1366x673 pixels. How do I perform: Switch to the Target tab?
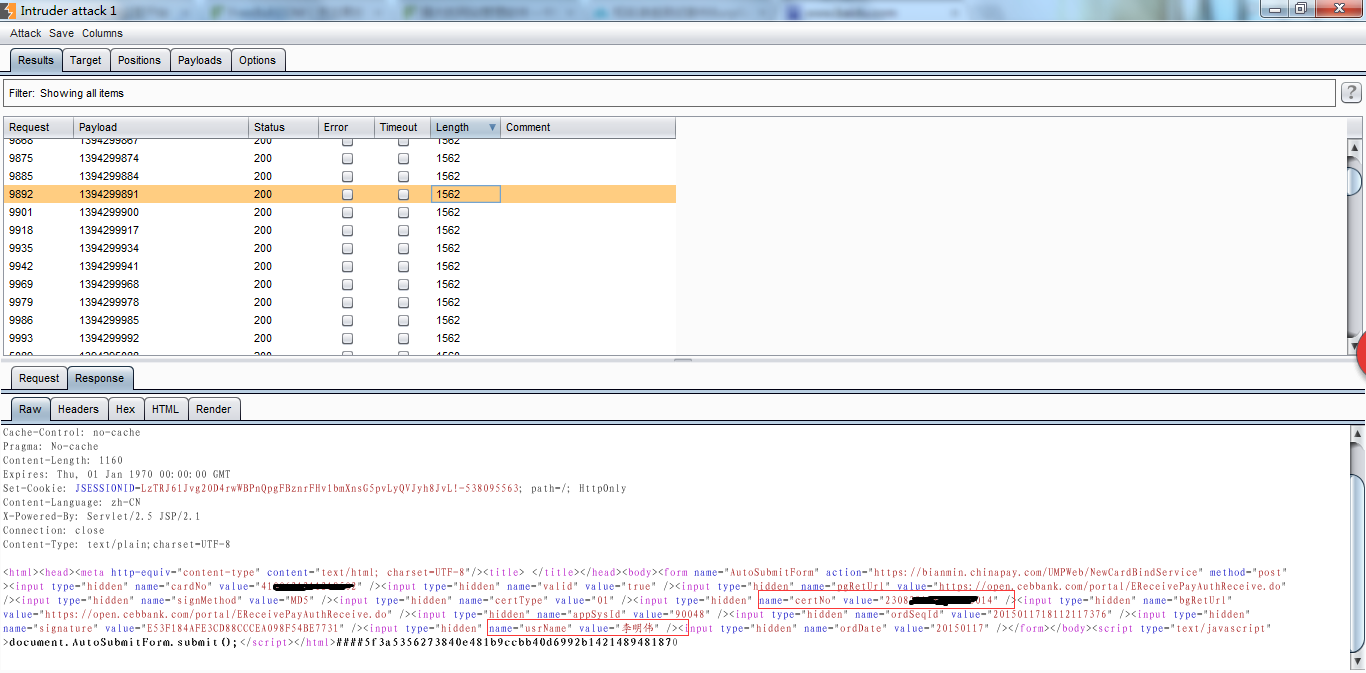(x=85, y=60)
